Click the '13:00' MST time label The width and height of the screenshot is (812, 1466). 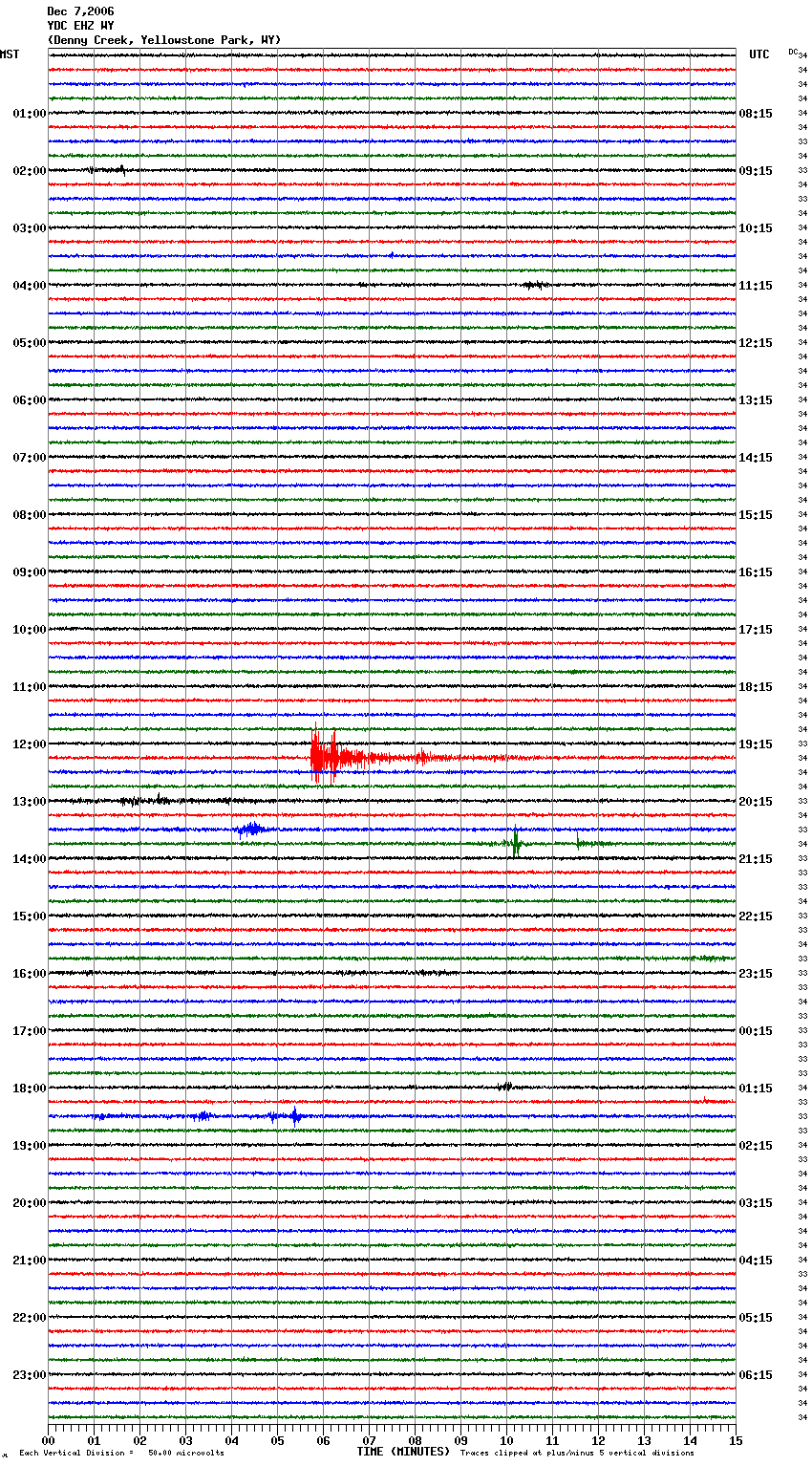pyautogui.click(x=30, y=802)
